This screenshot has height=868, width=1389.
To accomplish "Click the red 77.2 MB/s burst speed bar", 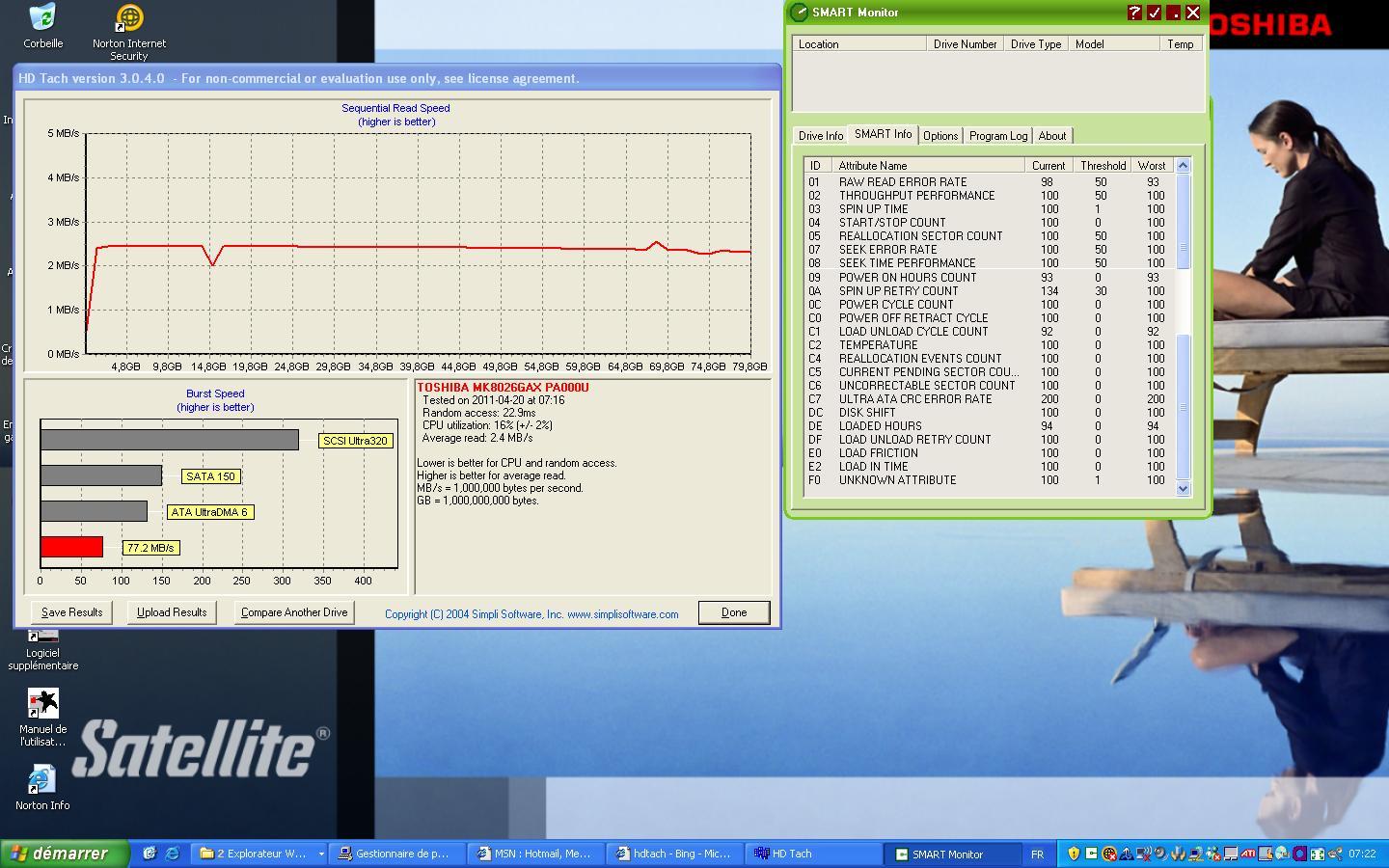I will [x=71, y=547].
